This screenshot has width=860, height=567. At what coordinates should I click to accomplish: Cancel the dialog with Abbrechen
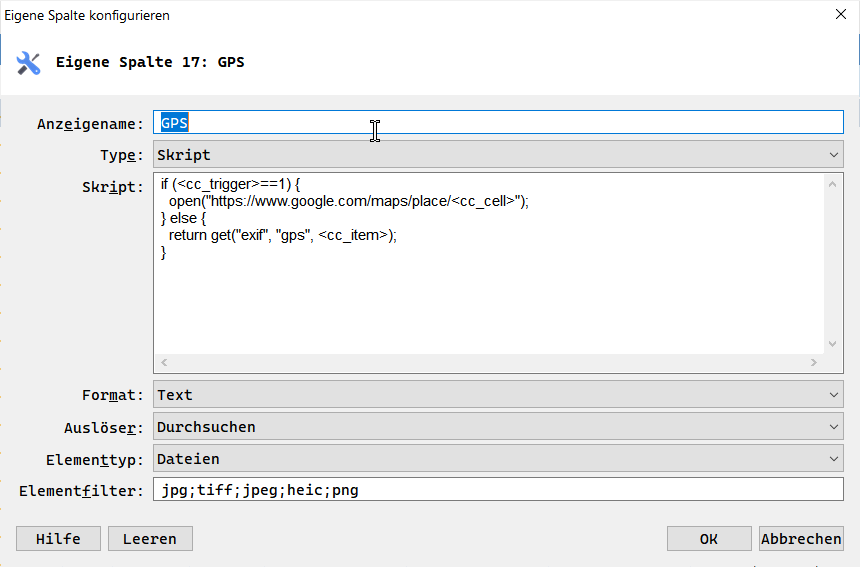pyautogui.click(x=801, y=539)
